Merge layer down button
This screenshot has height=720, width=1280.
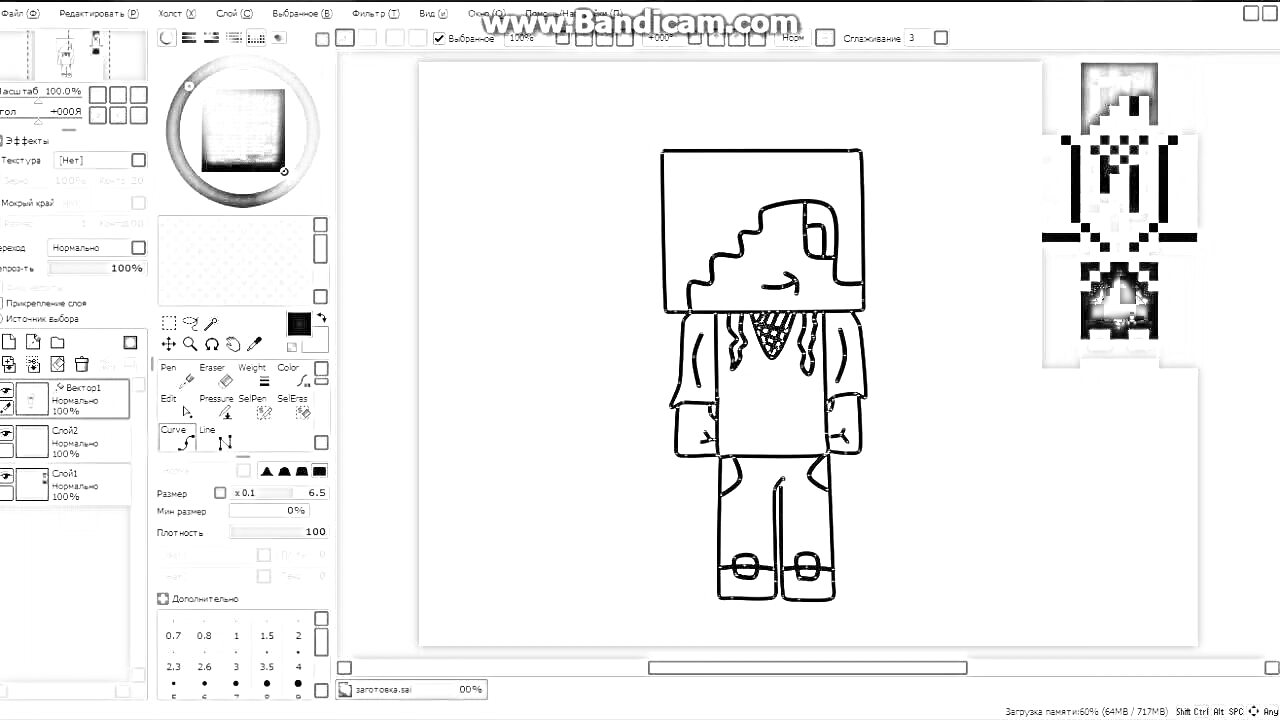pyautogui.click(x=33, y=364)
